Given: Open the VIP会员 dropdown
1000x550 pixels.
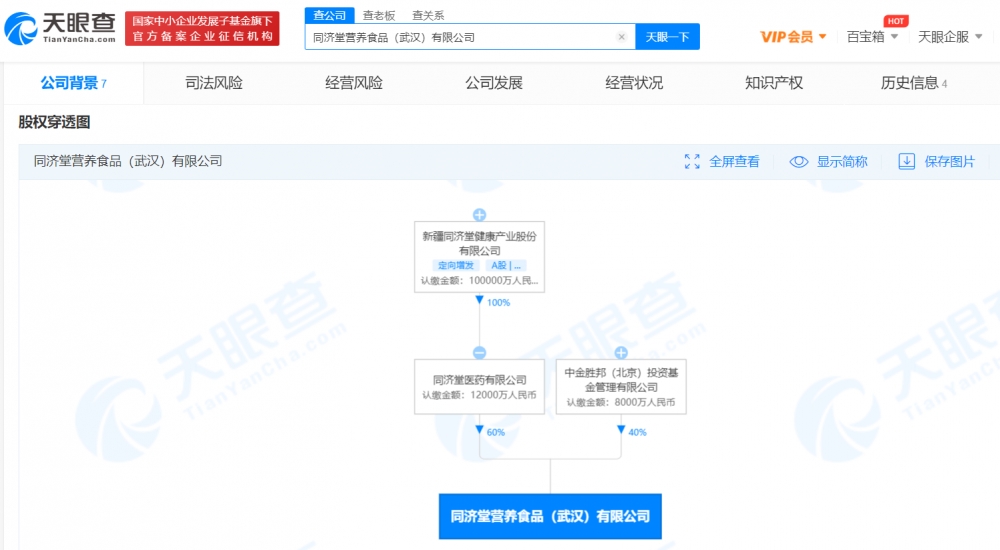Looking at the screenshot, I should pos(793,37).
